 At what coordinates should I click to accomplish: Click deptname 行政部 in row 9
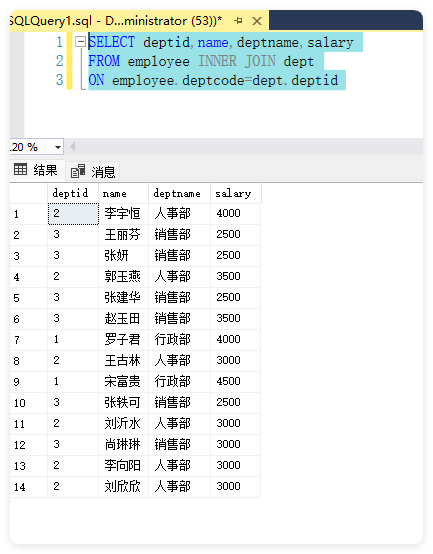tap(179, 382)
